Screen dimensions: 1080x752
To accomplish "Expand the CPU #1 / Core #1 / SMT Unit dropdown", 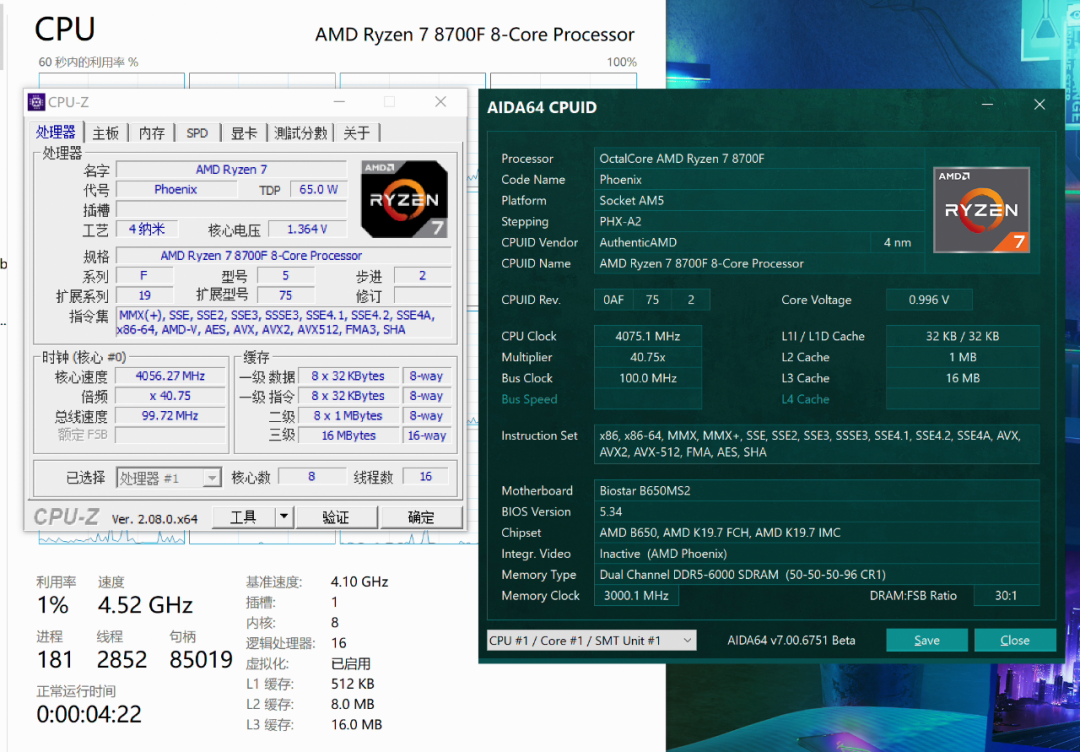I will coord(592,640).
